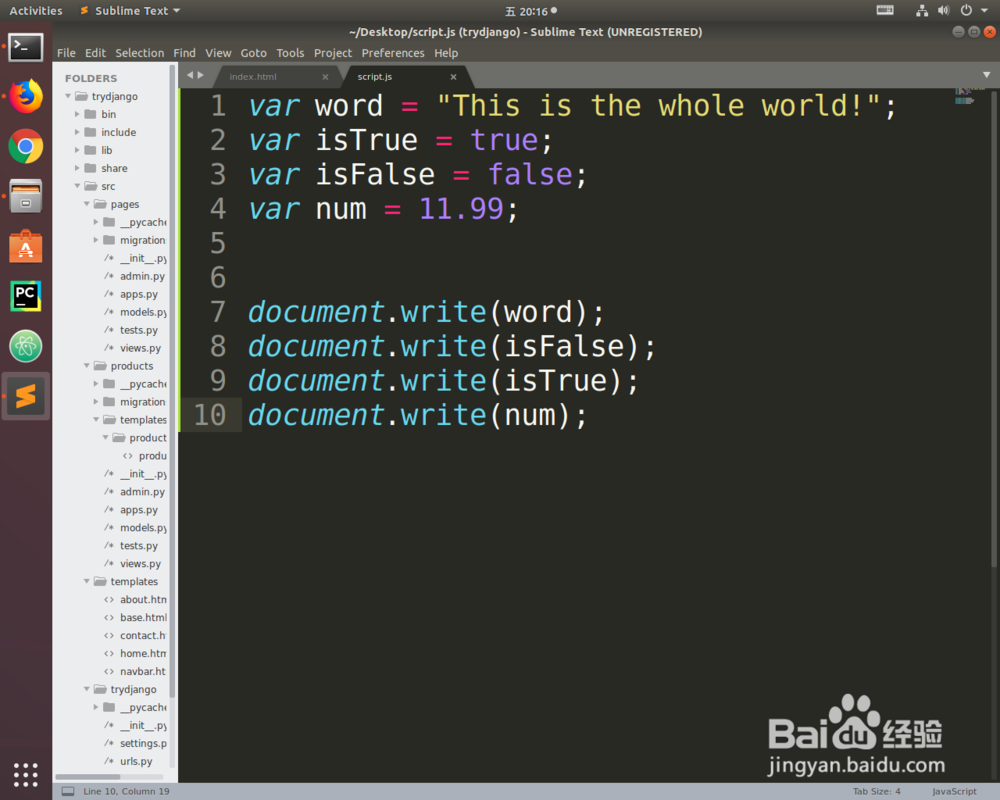Open the Help menu

pos(446,53)
